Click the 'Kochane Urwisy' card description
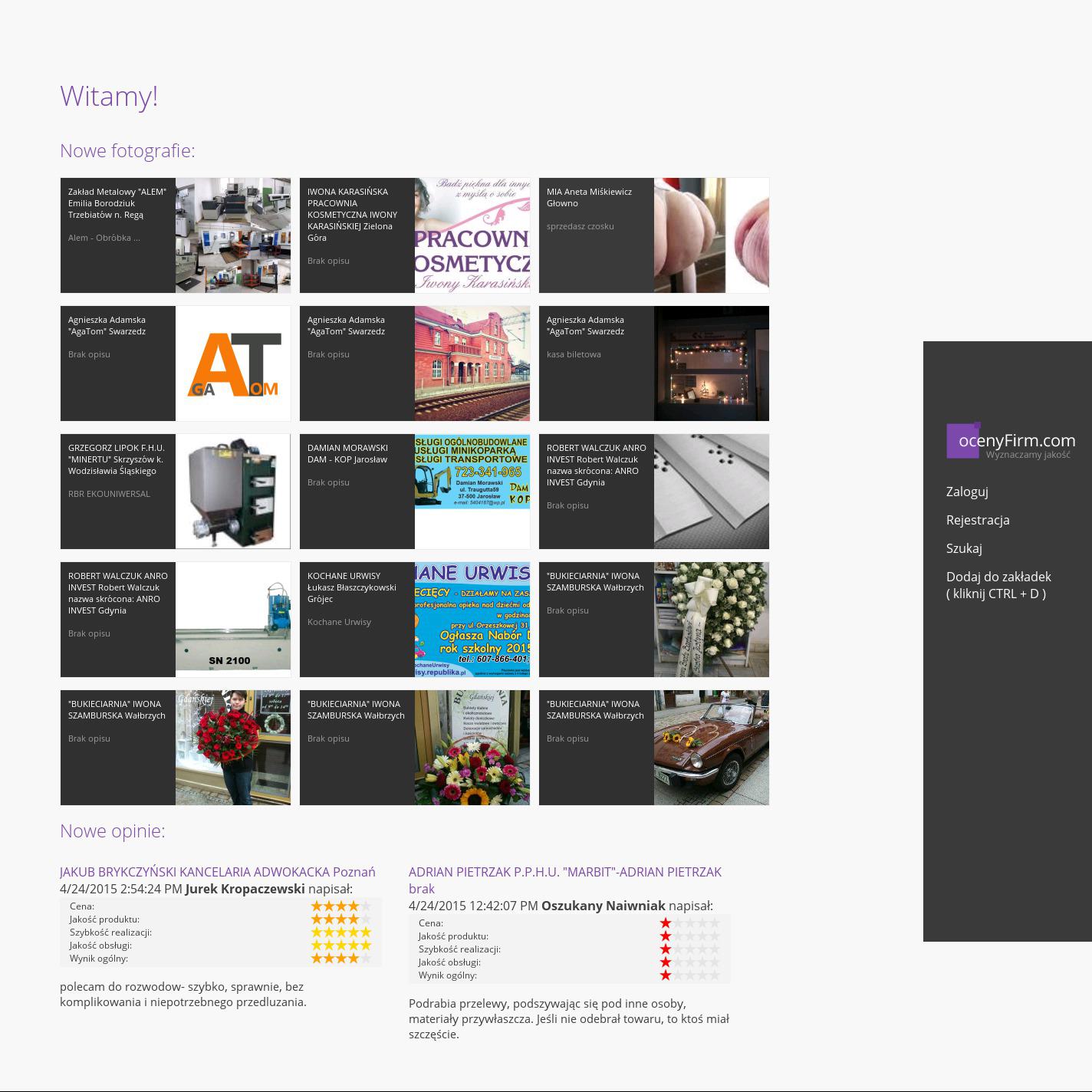Viewport: 1092px width, 1092px height. click(x=339, y=622)
